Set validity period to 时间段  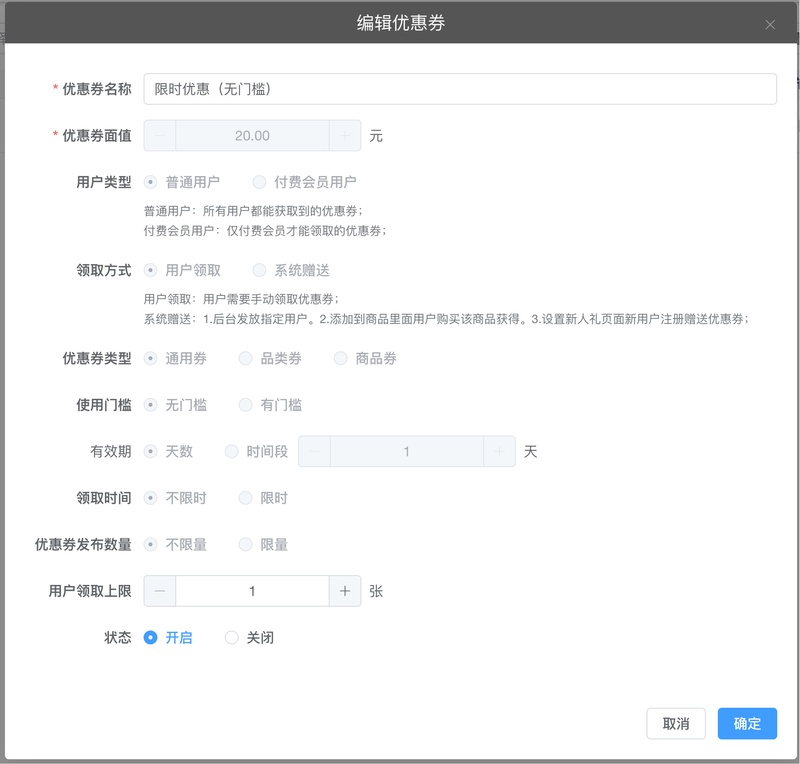[257, 452]
